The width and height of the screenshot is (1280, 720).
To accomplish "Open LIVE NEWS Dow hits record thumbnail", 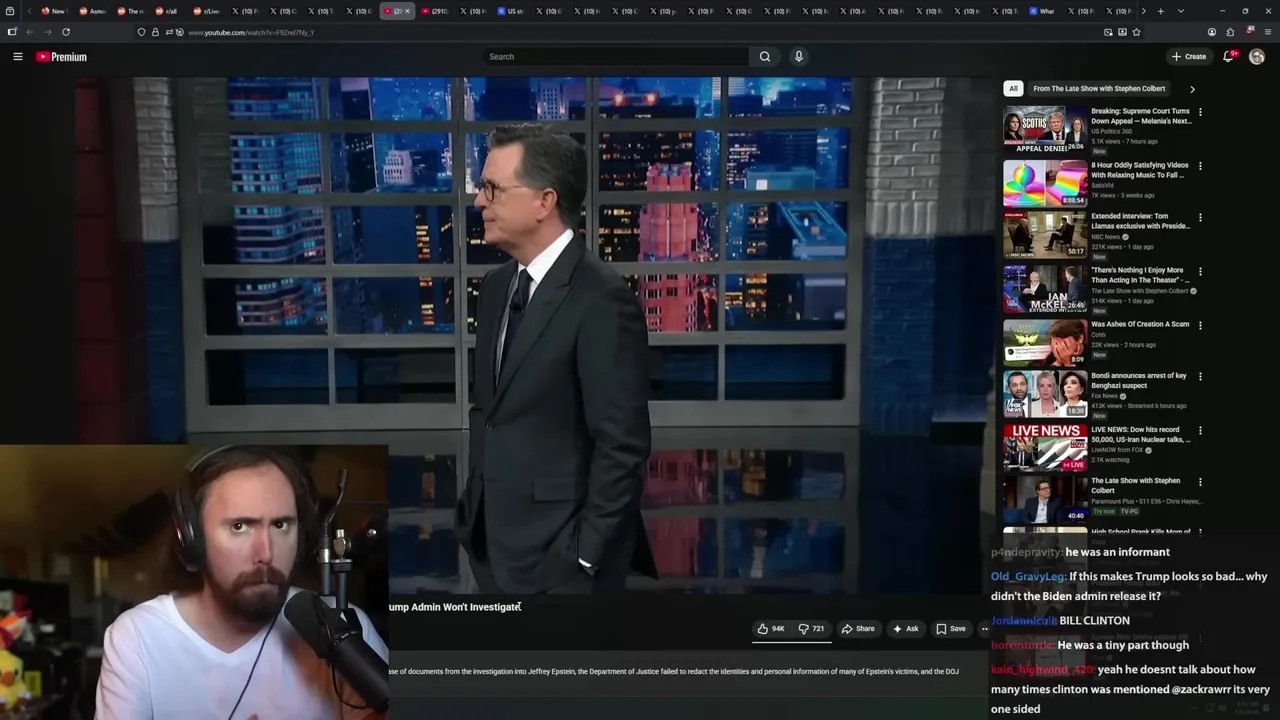I will pyautogui.click(x=1045, y=447).
